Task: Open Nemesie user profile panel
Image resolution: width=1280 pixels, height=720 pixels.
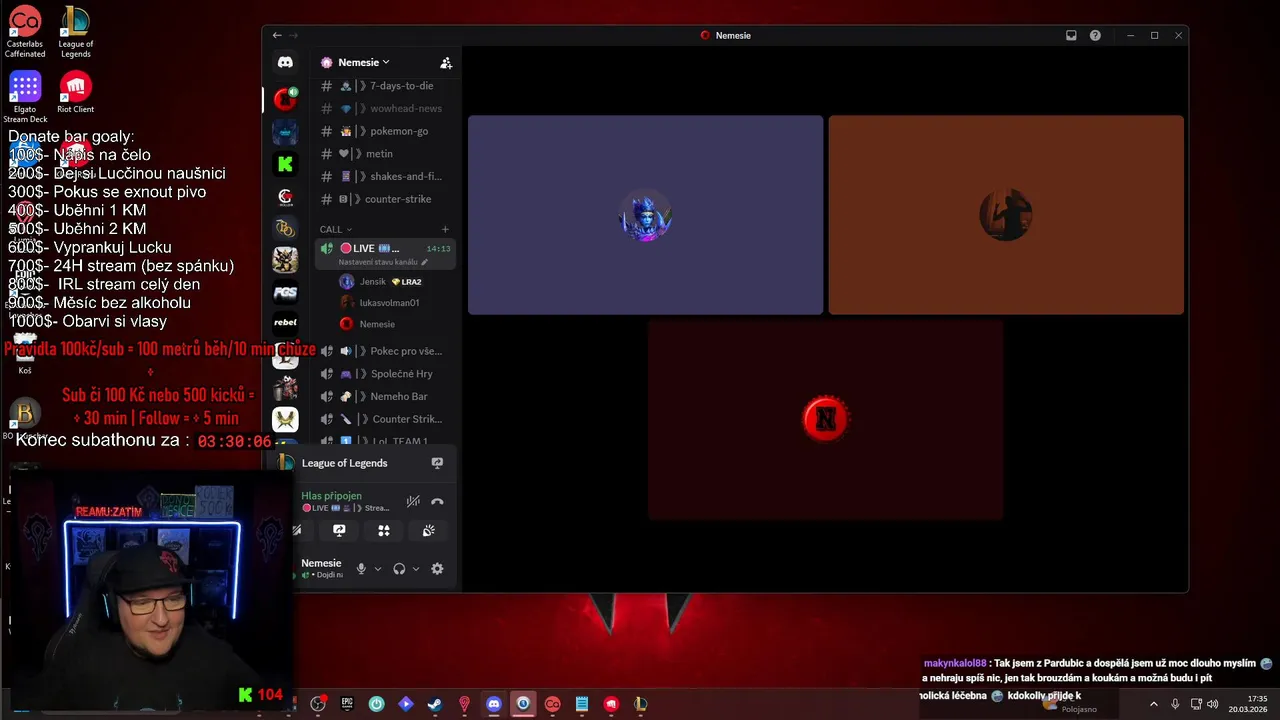Action: coord(320,568)
